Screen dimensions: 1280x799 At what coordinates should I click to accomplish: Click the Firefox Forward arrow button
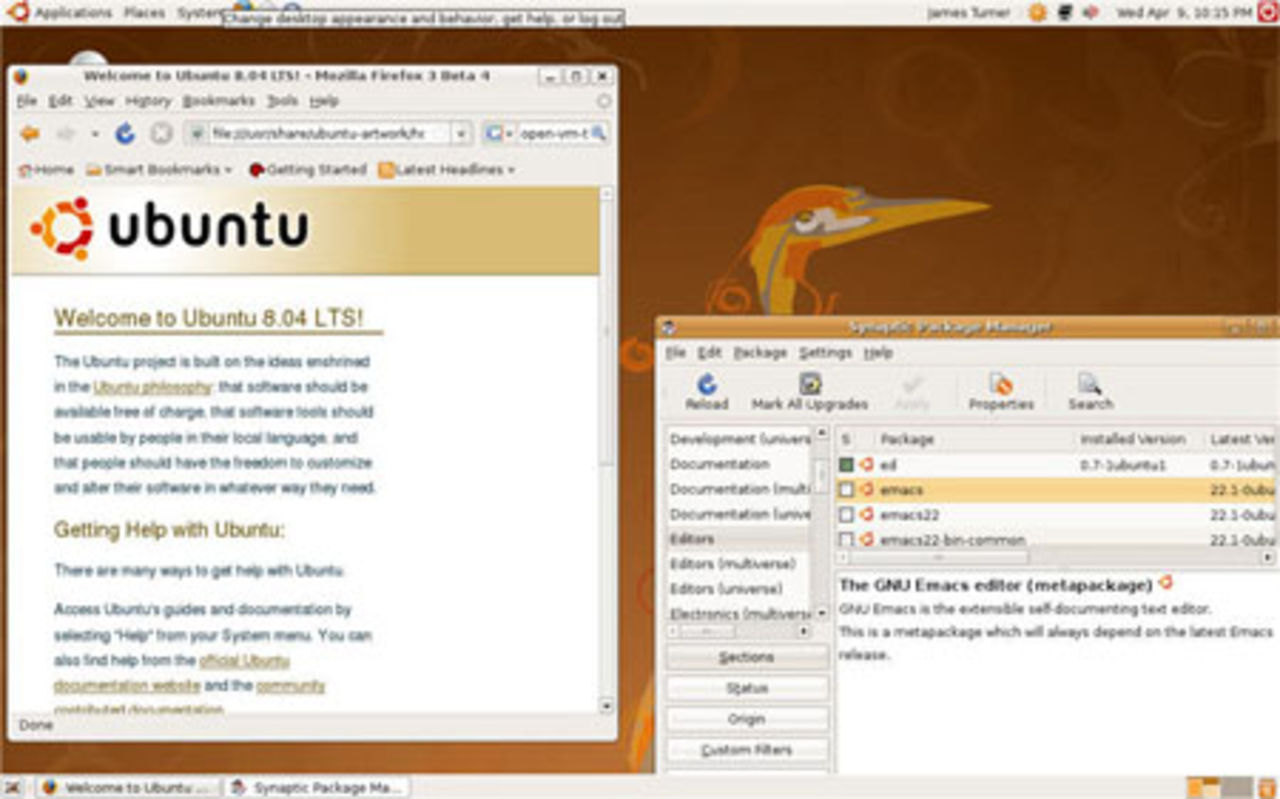pyautogui.click(x=66, y=134)
